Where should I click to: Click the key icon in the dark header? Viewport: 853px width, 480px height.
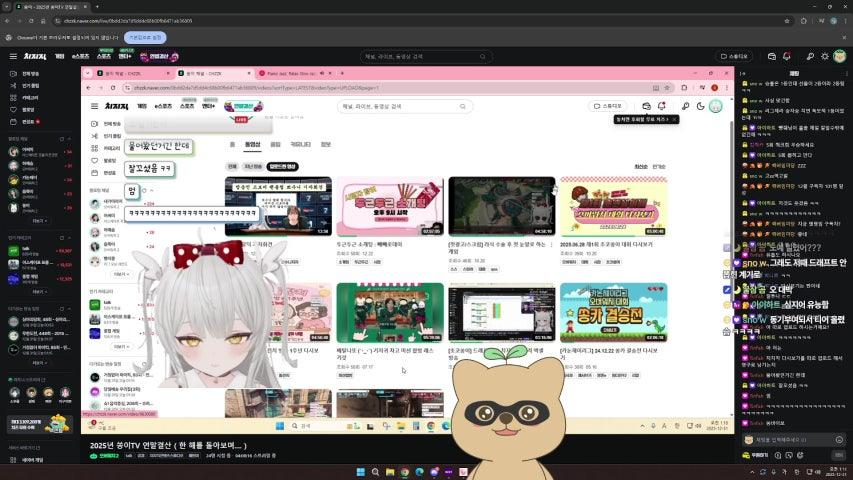(x=810, y=56)
